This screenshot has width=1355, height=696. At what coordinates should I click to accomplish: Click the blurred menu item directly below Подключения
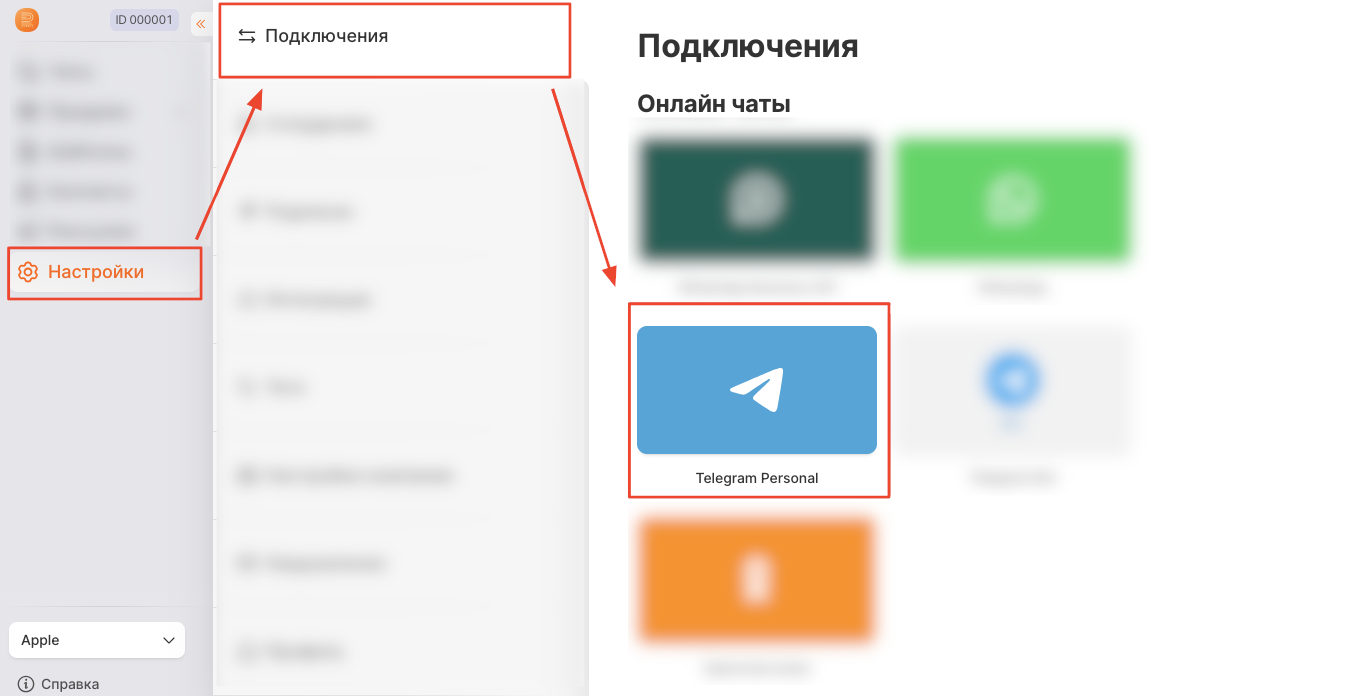[400, 125]
